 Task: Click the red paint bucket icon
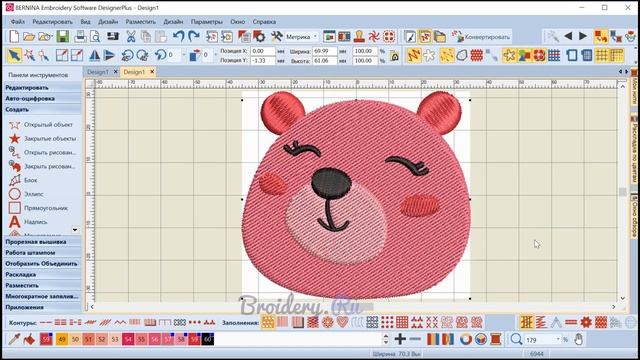pyautogui.click(x=29, y=339)
